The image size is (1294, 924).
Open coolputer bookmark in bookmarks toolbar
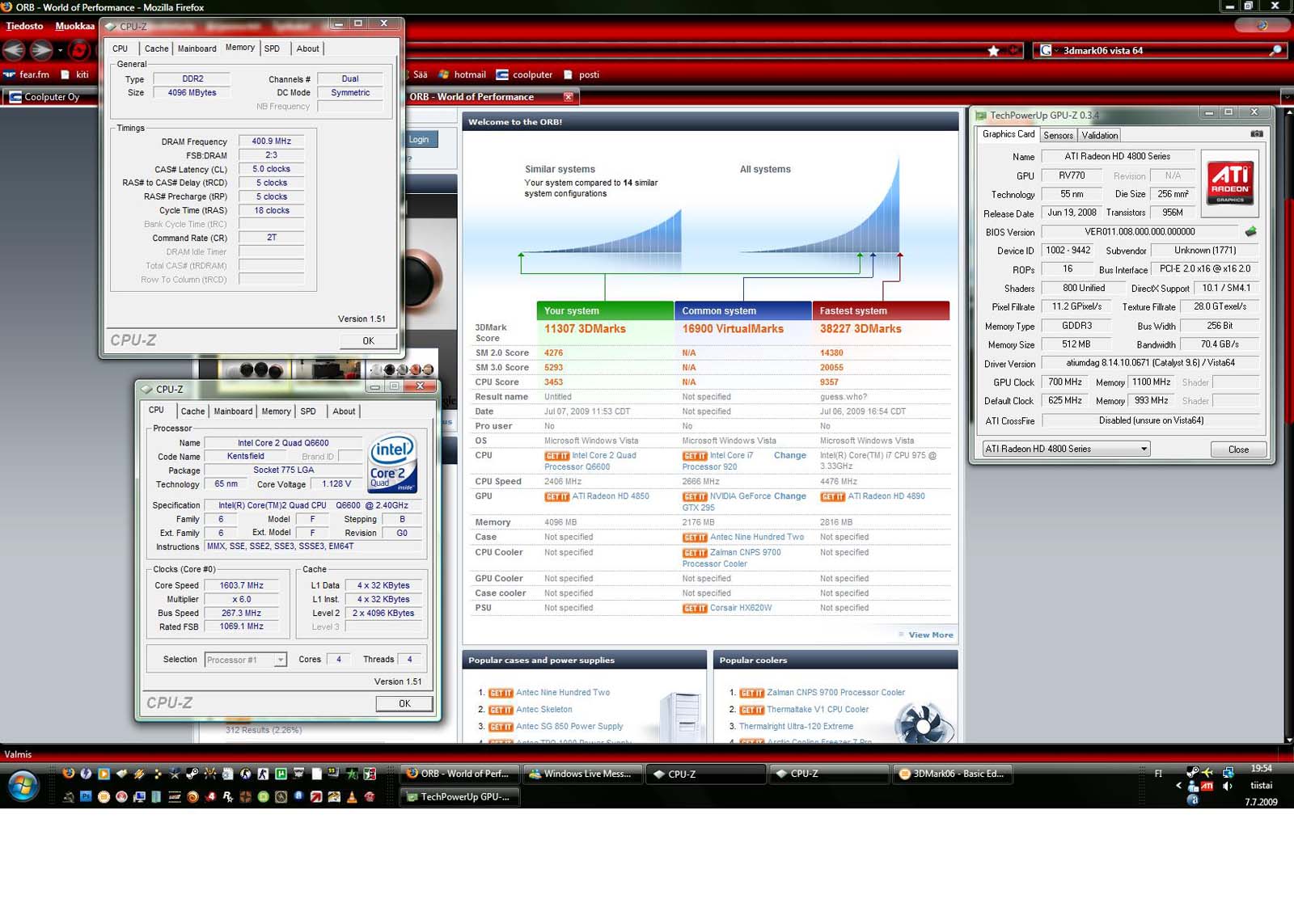(524, 74)
